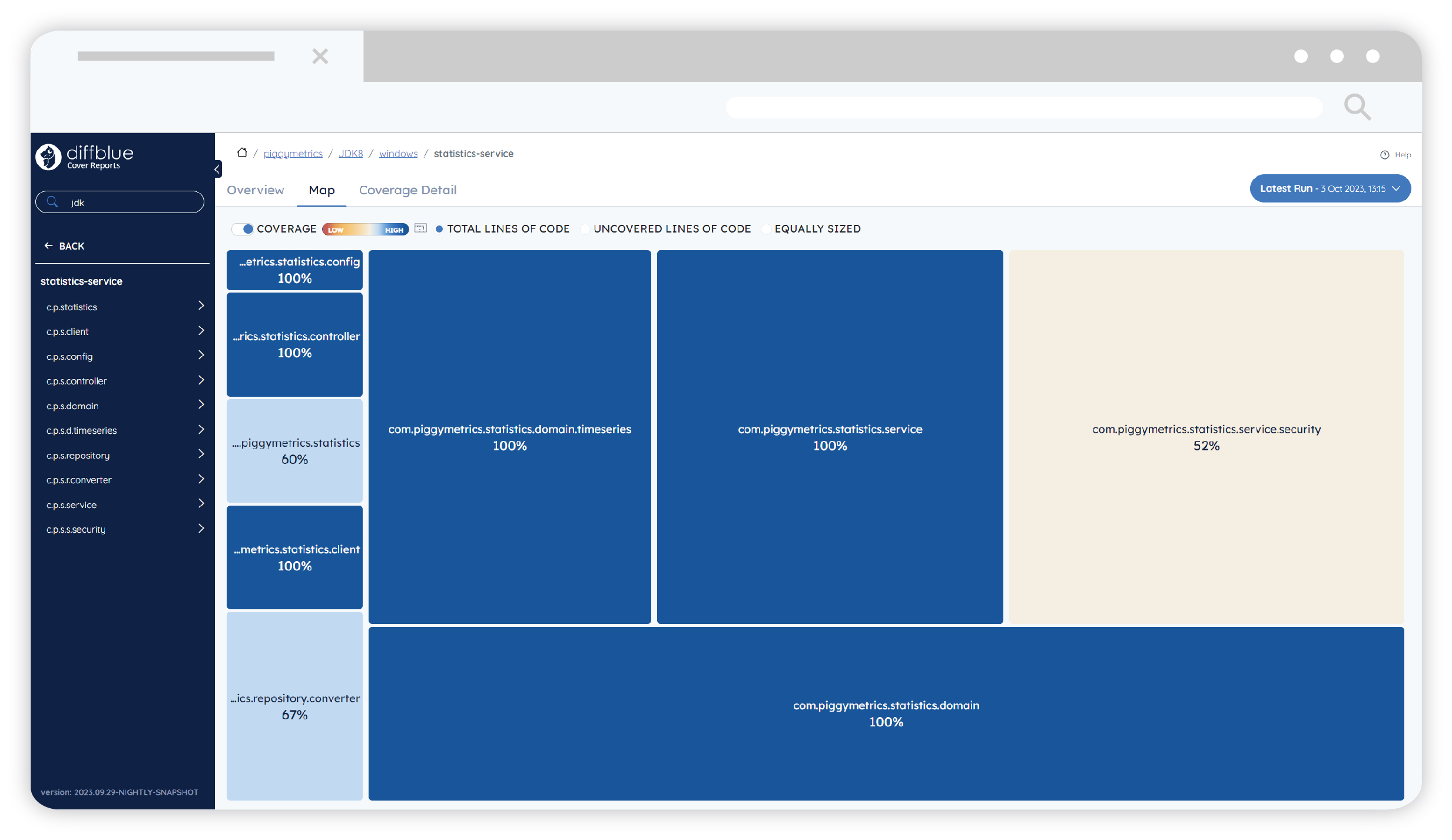Screen dimensions: 1452x840
Task: Open the Coverage Detail tab
Action: (x=407, y=190)
